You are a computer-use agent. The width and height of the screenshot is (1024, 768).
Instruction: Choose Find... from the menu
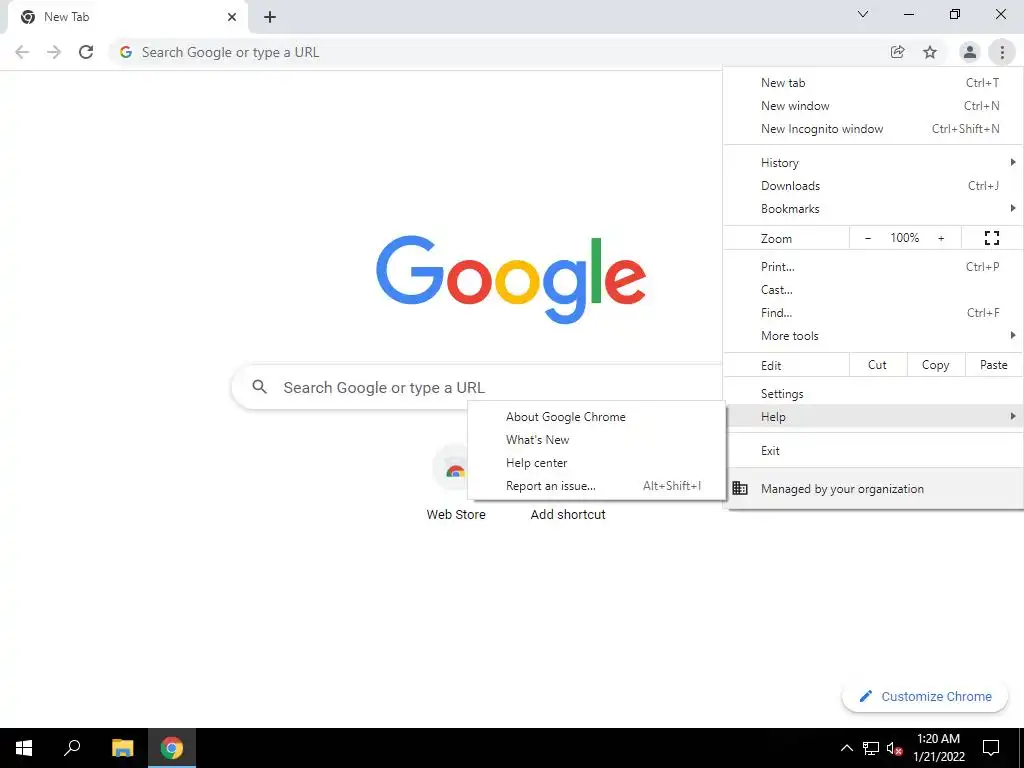pos(873,313)
